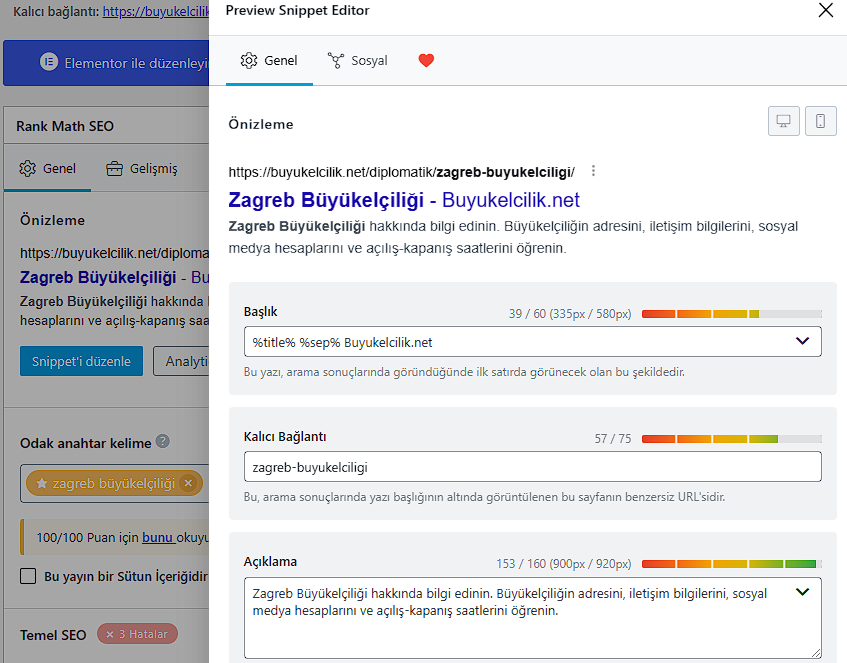This screenshot has height=663, width=847.
Task: Click the Elementor logo icon
Action: click(49, 62)
